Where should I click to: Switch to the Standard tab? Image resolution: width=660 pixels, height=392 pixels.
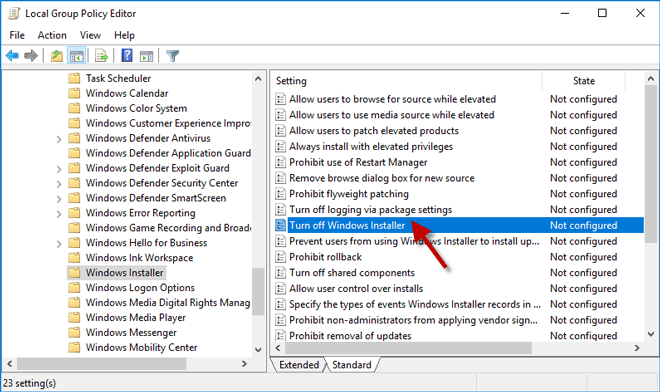coord(352,365)
